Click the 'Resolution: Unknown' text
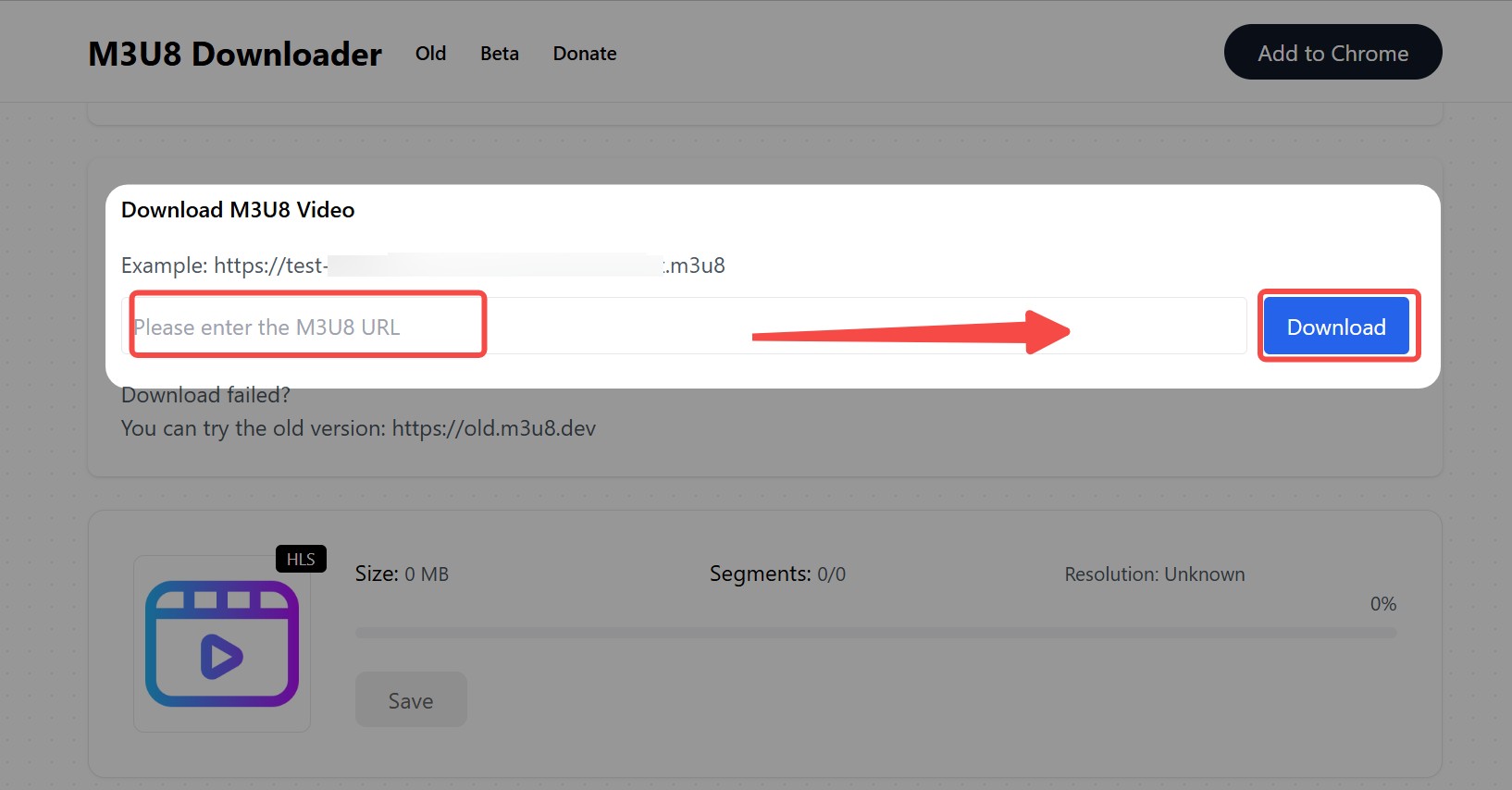Screen dimensions: 1512x790 [x=1155, y=574]
